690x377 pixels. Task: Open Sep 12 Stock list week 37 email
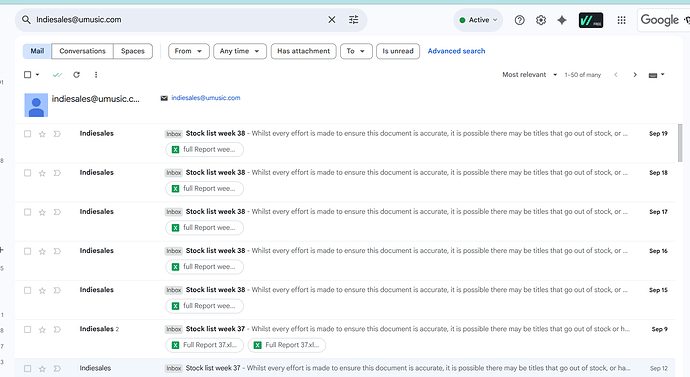(x=345, y=369)
